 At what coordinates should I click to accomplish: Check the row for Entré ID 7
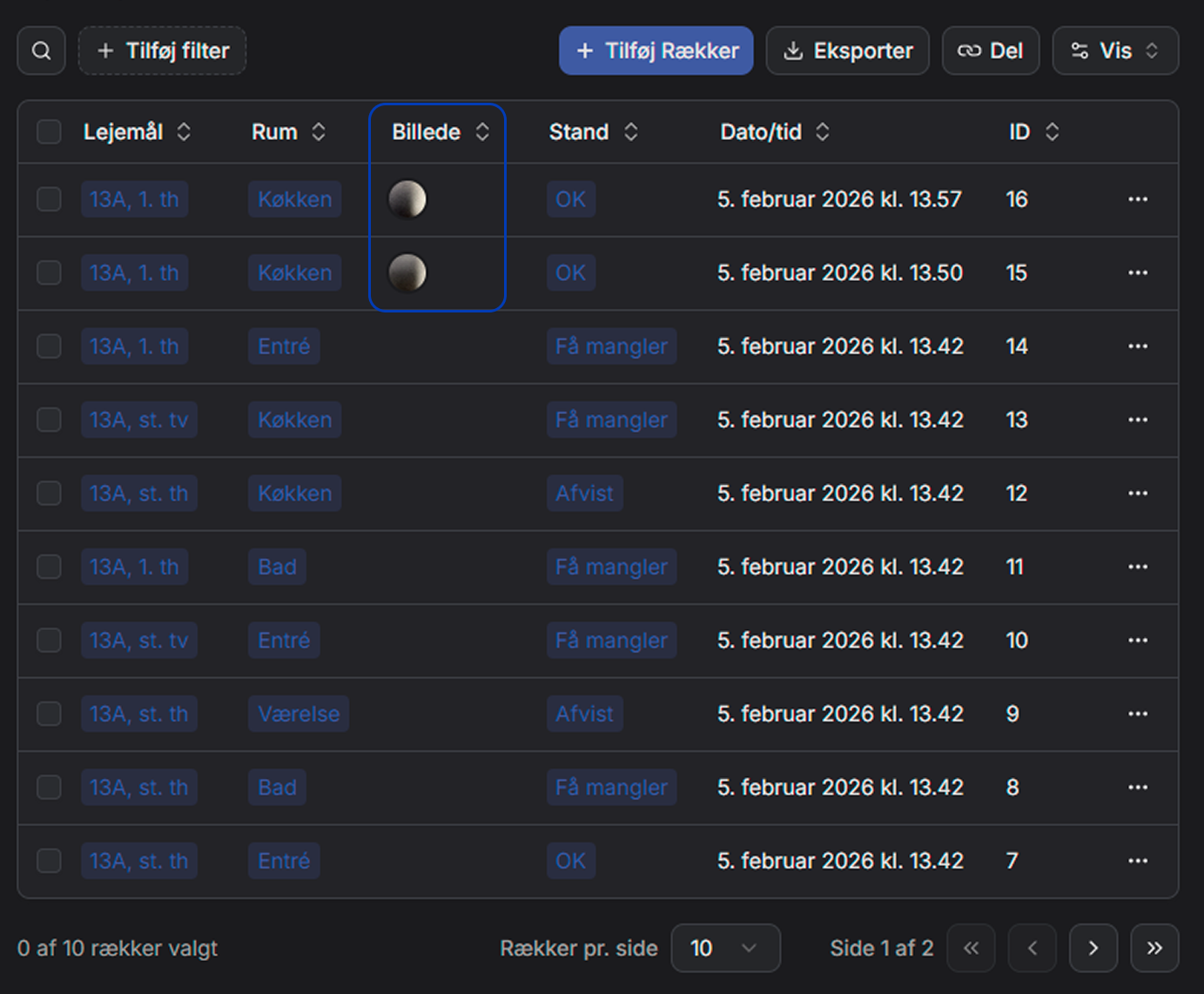click(x=49, y=860)
